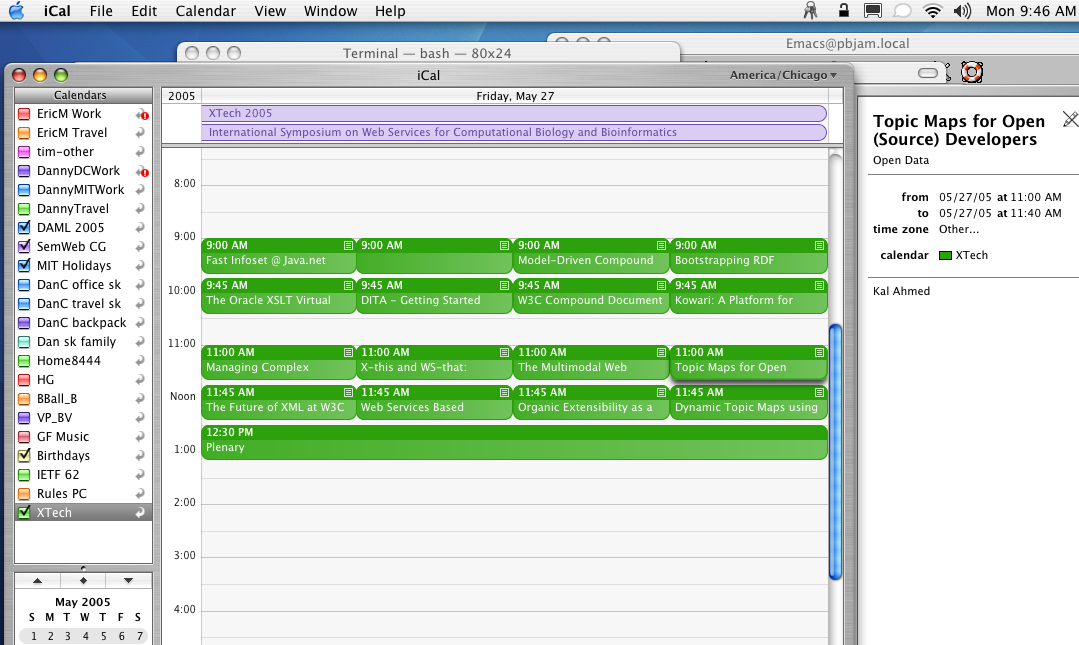1079x645 pixels.
Task: Click the note icon on Model-Driven Compound event
Action: (x=661, y=245)
